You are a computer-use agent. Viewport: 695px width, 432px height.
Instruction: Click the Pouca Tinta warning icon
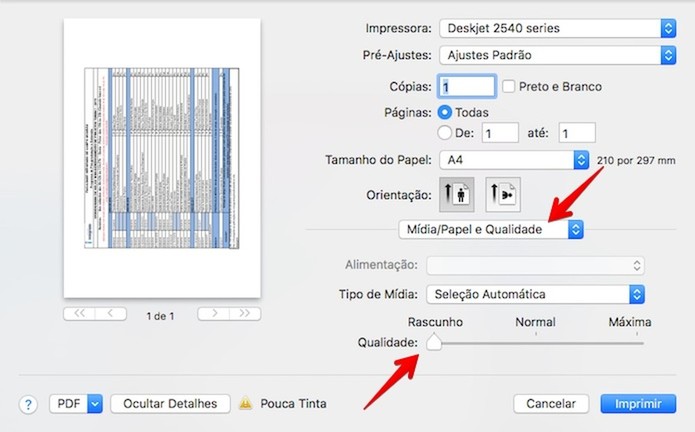coord(245,404)
